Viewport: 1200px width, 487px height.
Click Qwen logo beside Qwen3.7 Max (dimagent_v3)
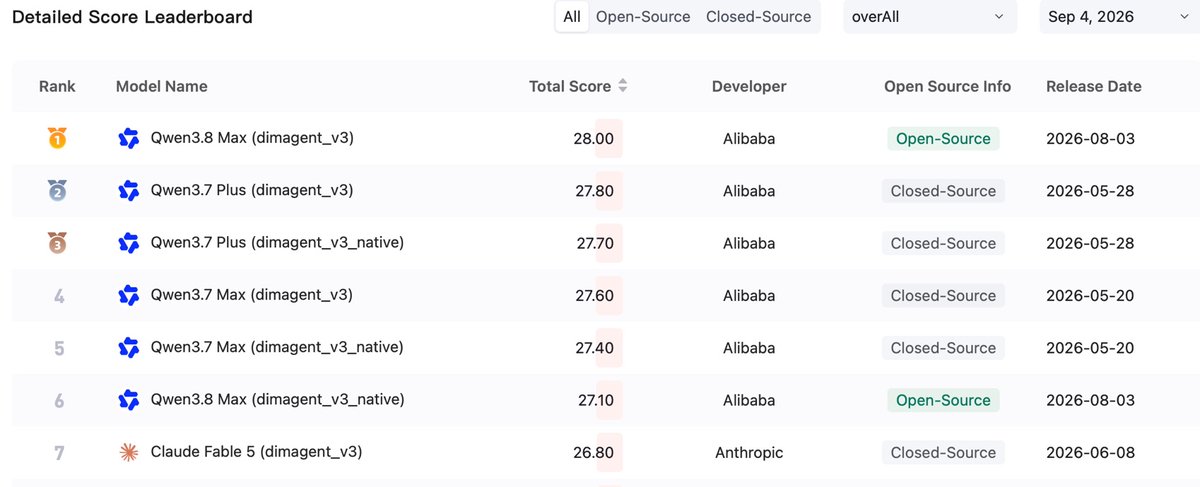(x=128, y=295)
